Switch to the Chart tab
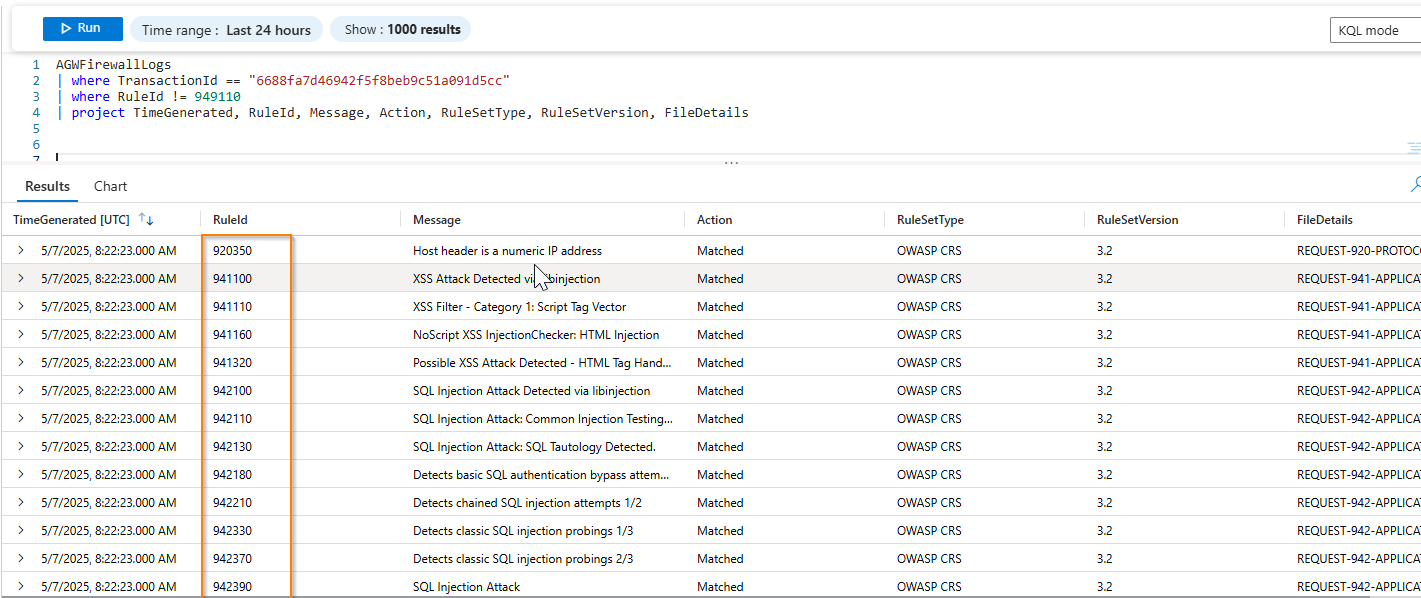The height and width of the screenshot is (598, 1421). tap(110, 186)
